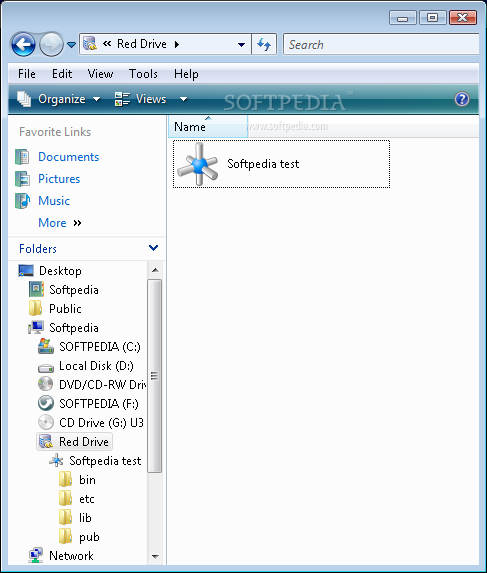Open the Views dropdown arrow
Image resolution: width=487 pixels, height=573 pixels.
click(x=183, y=99)
